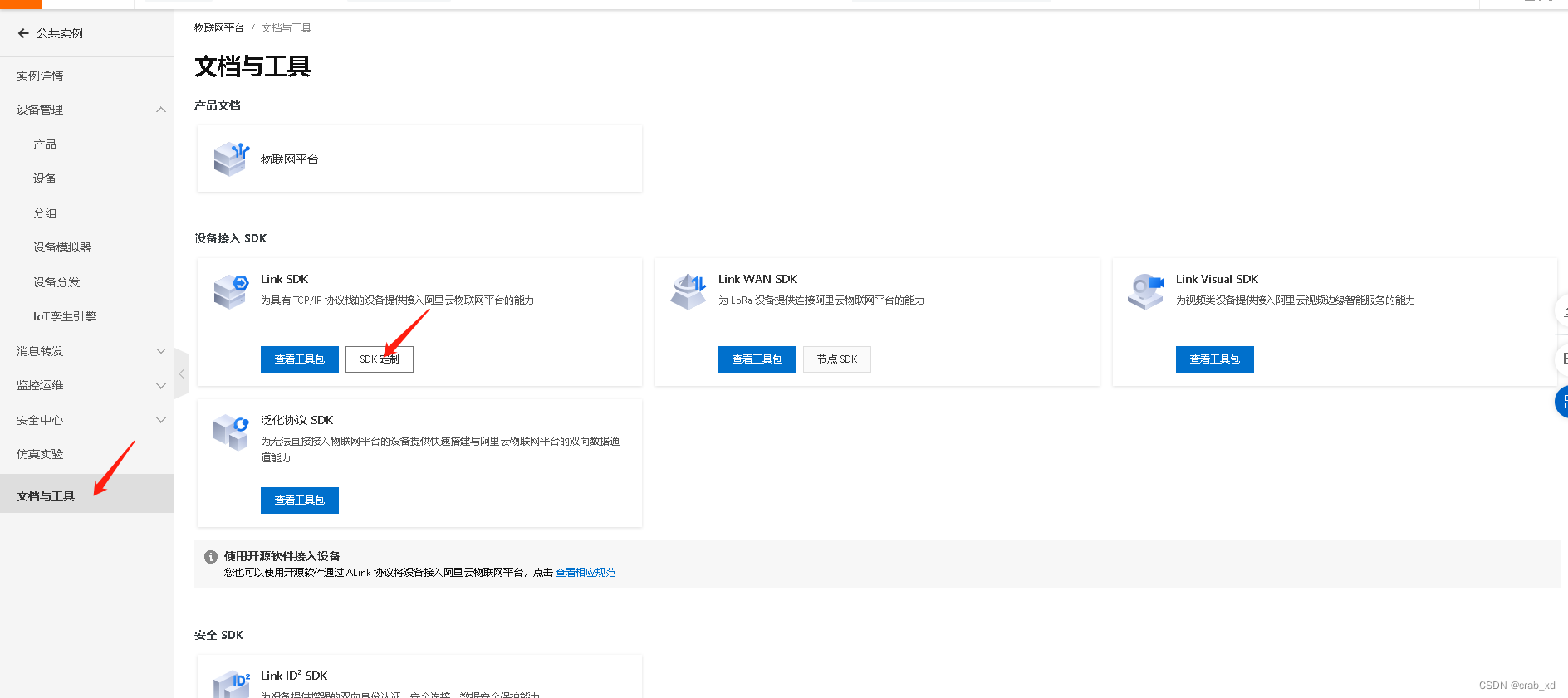This screenshot has height=698, width=1568.
Task: Click the 节点 SDK button
Action: tap(837, 359)
